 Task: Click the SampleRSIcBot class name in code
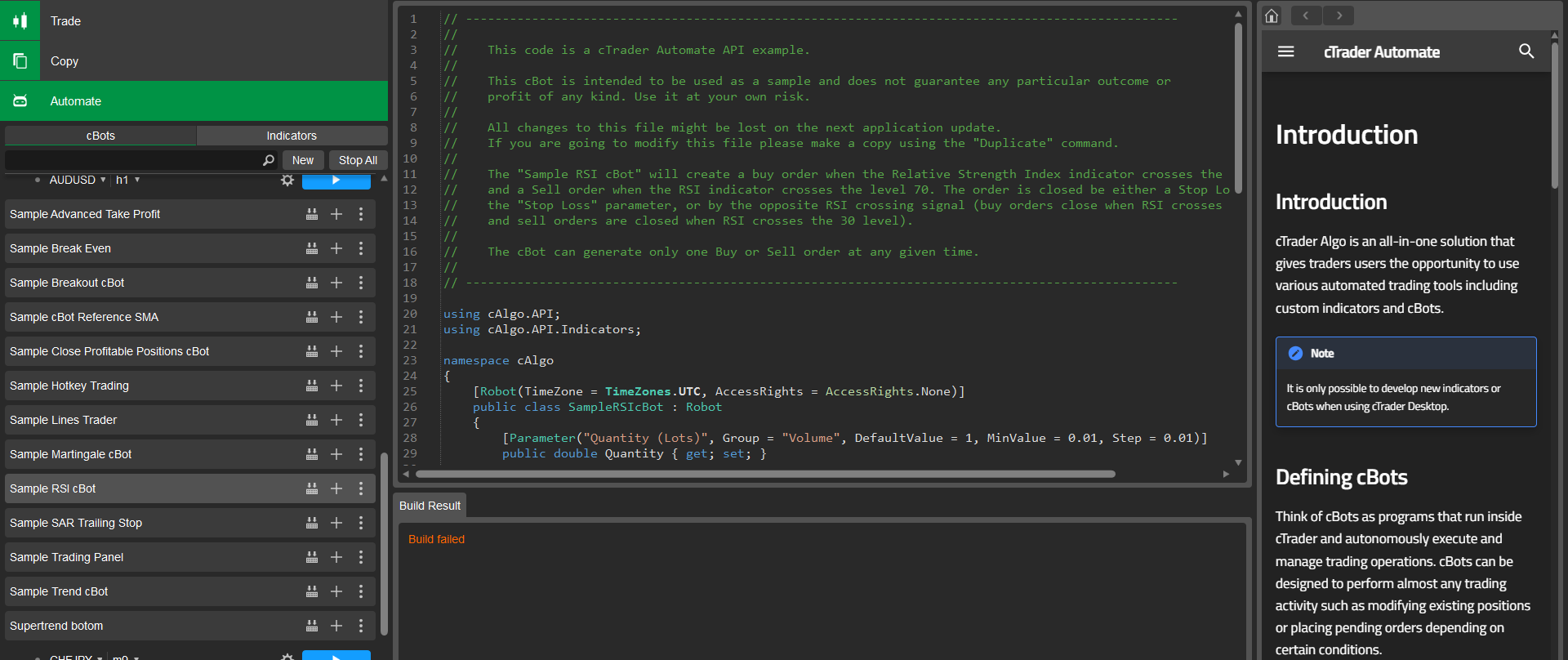pos(616,407)
